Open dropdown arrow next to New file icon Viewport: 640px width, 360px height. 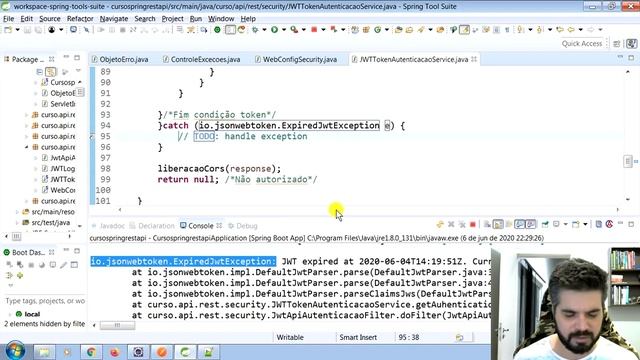pyautogui.click(x=18, y=30)
